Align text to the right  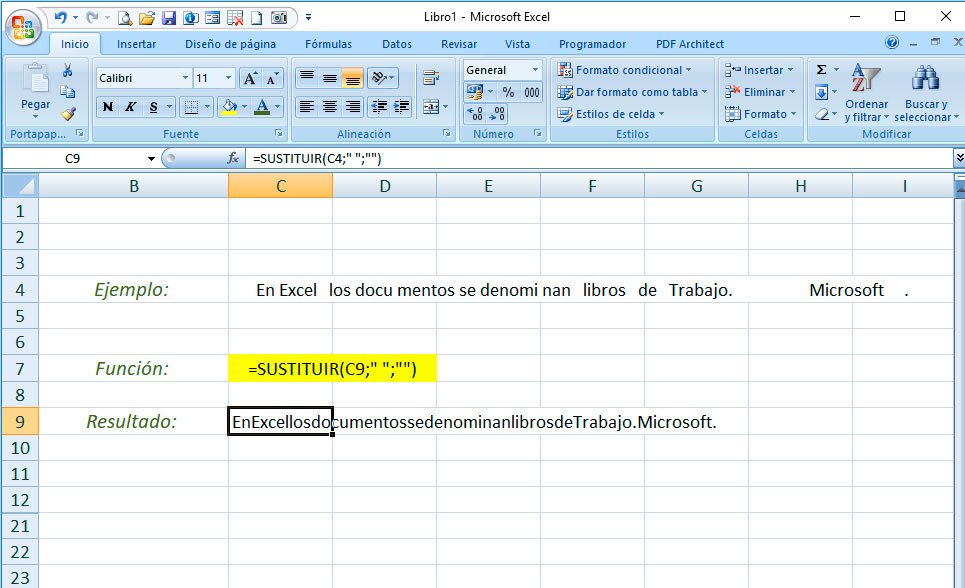(353, 107)
